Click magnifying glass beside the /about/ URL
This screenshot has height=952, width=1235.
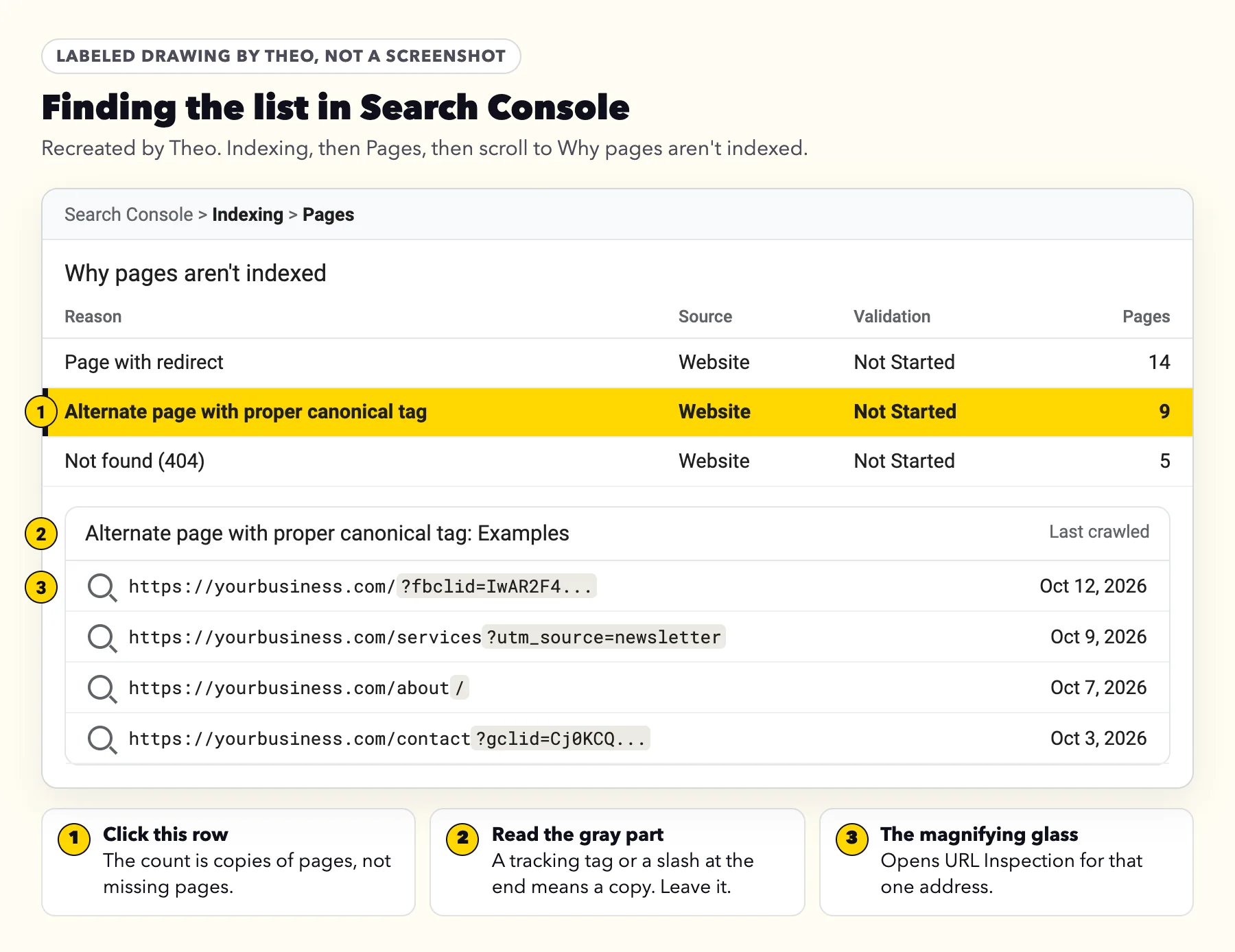point(102,689)
